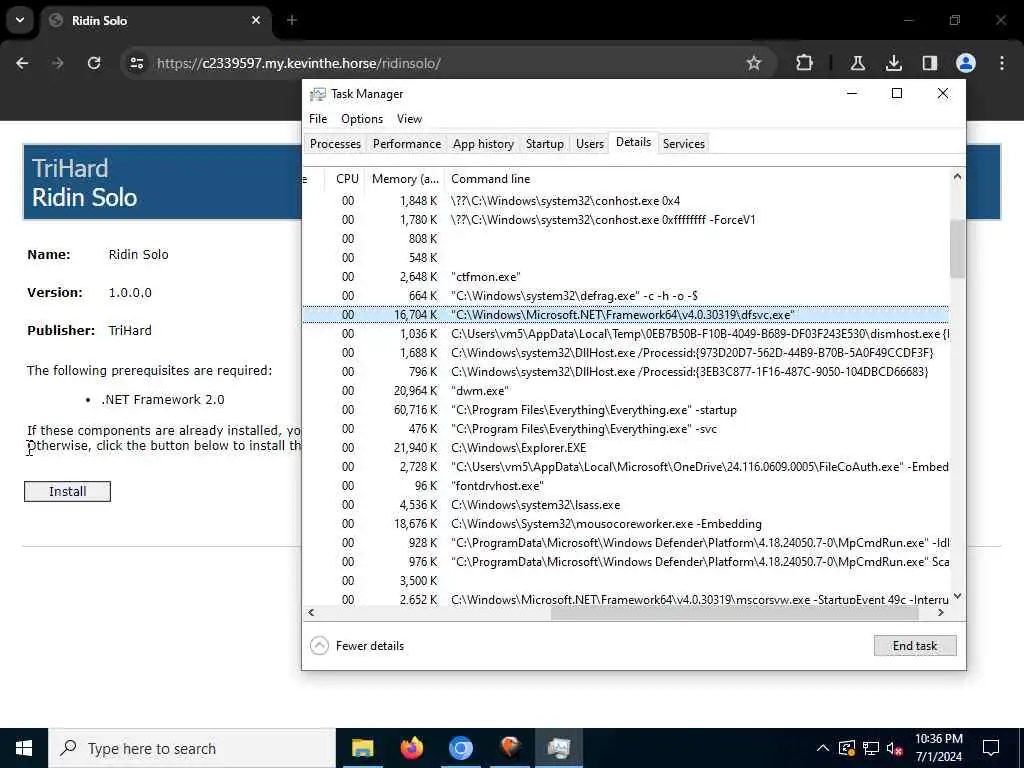
Task: Click the horizontal scrollbar thumb
Action: [x=735, y=613]
